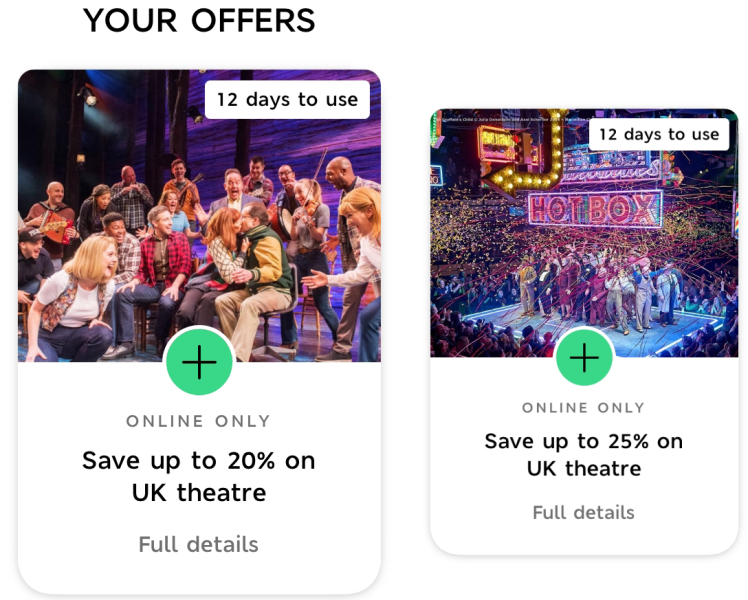748x600 pixels.
Task: Add the 20% UK theatre offer with plus icon
Action: point(199,362)
